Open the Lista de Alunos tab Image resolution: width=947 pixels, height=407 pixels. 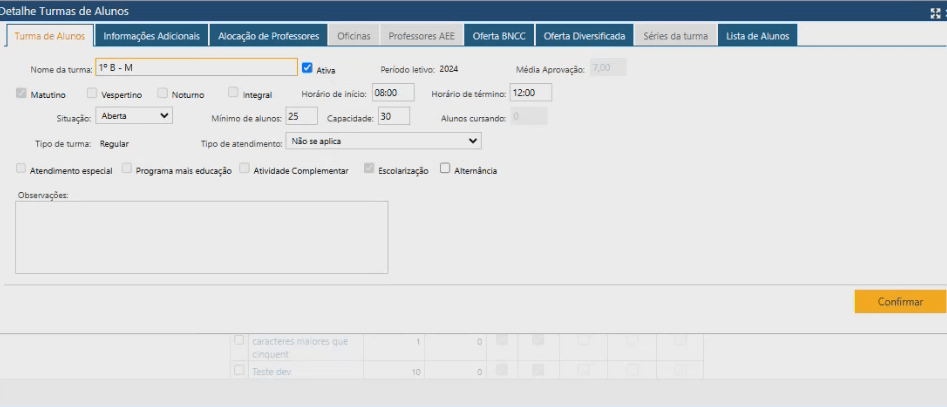tap(757, 36)
